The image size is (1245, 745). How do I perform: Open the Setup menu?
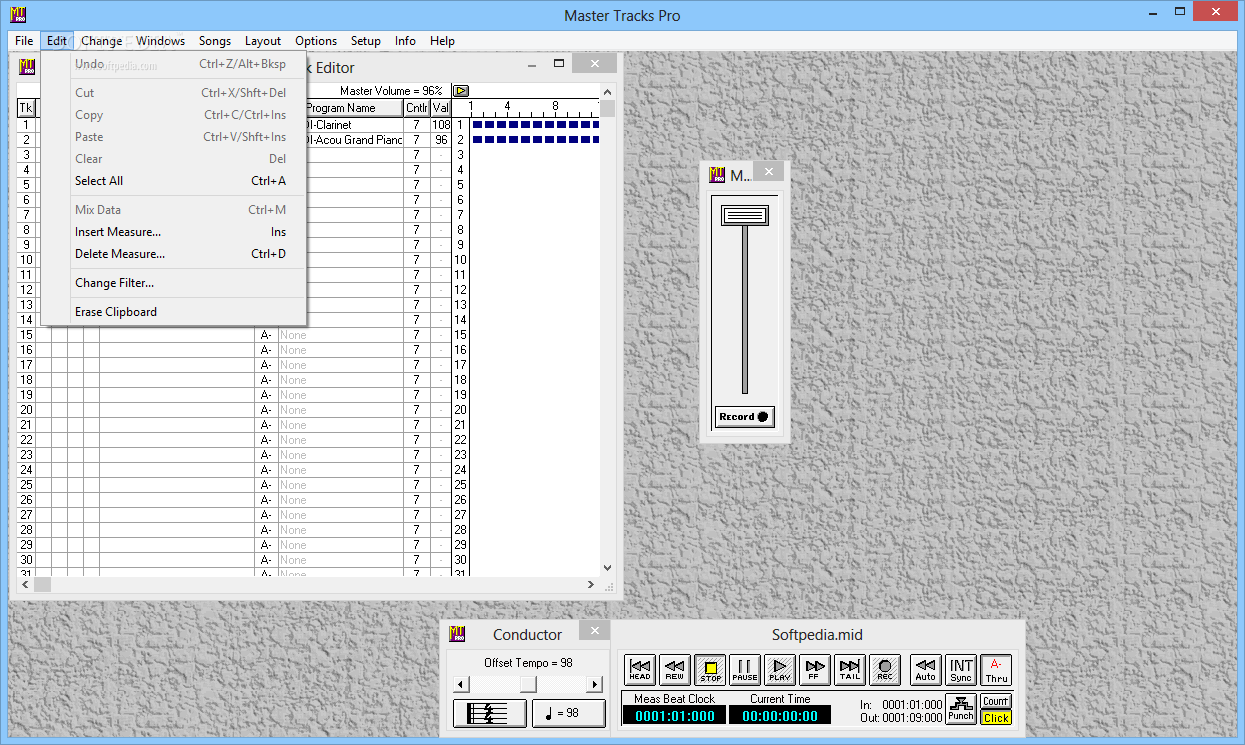(366, 41)
